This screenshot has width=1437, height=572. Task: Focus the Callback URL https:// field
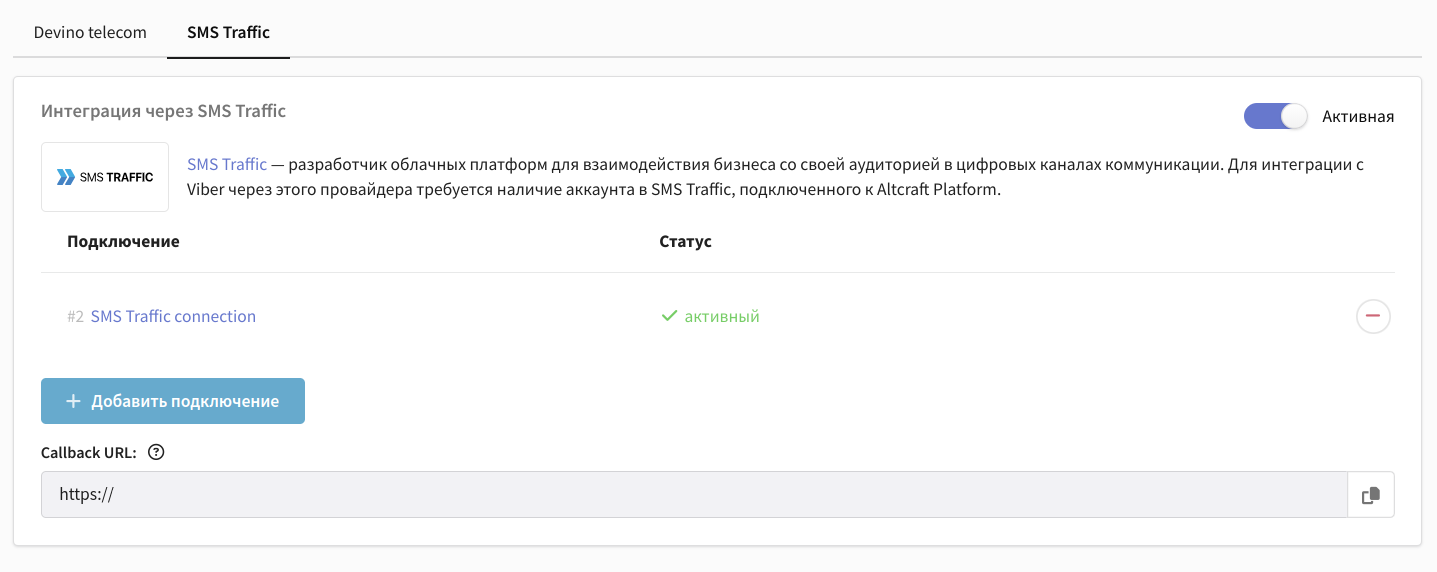click(695, 494)
